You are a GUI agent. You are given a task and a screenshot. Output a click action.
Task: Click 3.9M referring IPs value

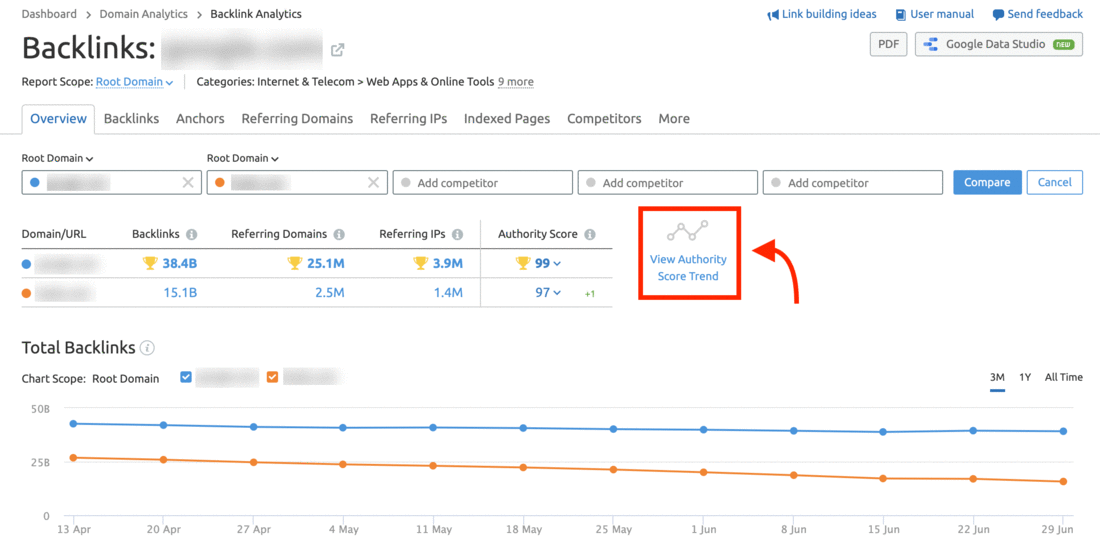[x=448, y=264]
